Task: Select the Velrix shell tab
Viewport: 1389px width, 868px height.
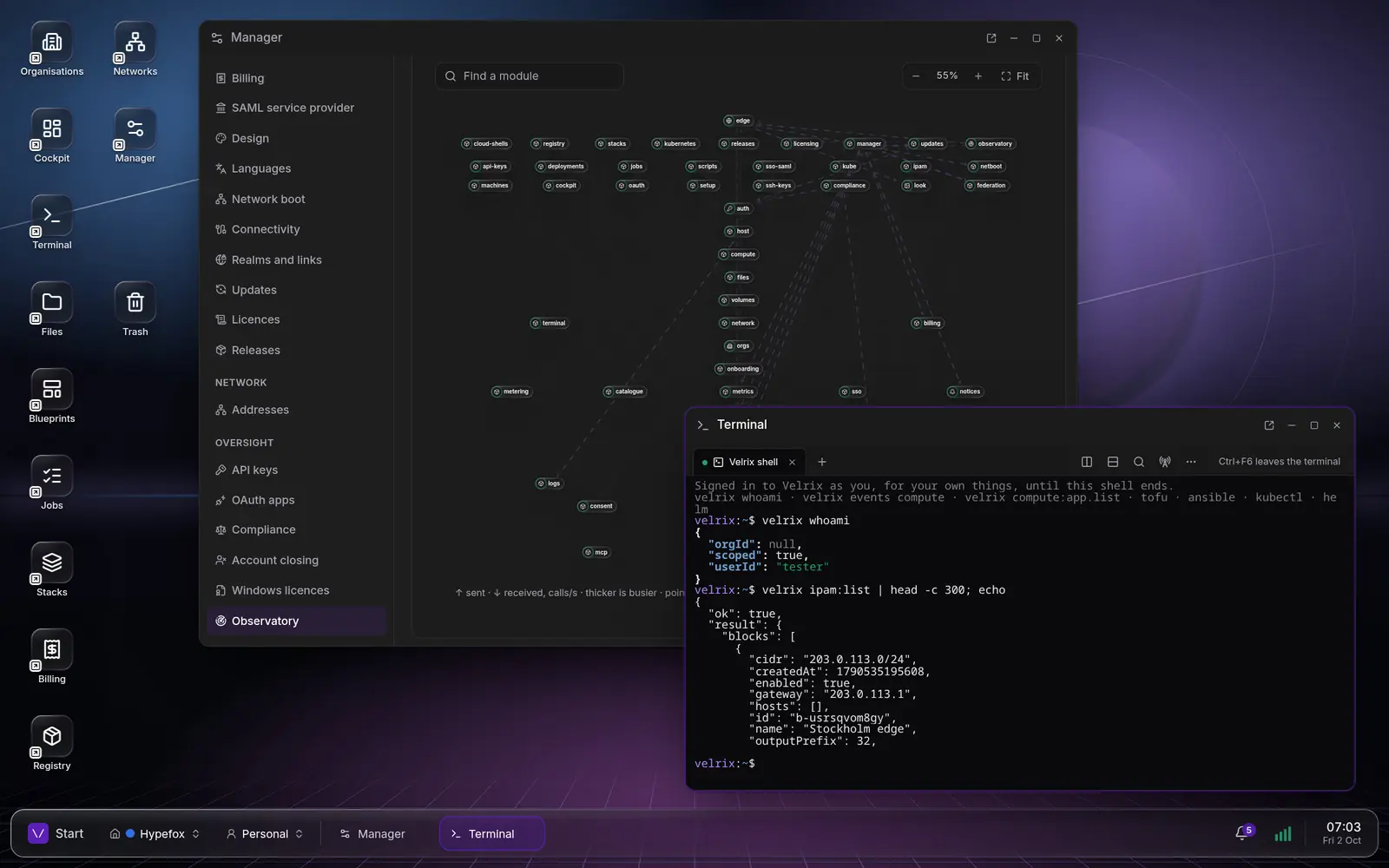Action: [x=750, y=462]
